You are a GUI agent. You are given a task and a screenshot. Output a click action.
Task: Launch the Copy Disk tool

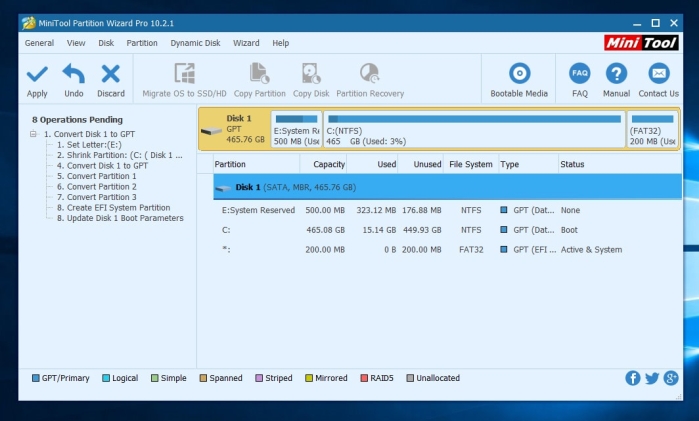(311, 81)
